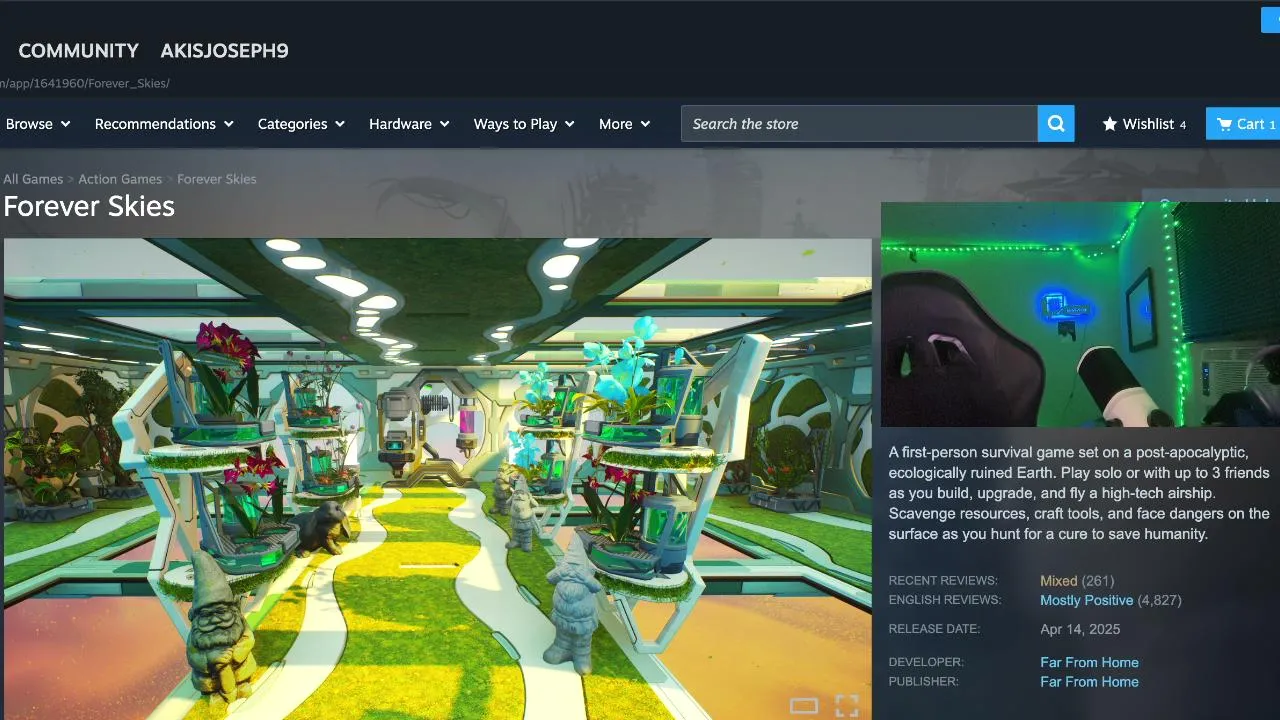Click the RELEASE DATE label

coord(935,629)
